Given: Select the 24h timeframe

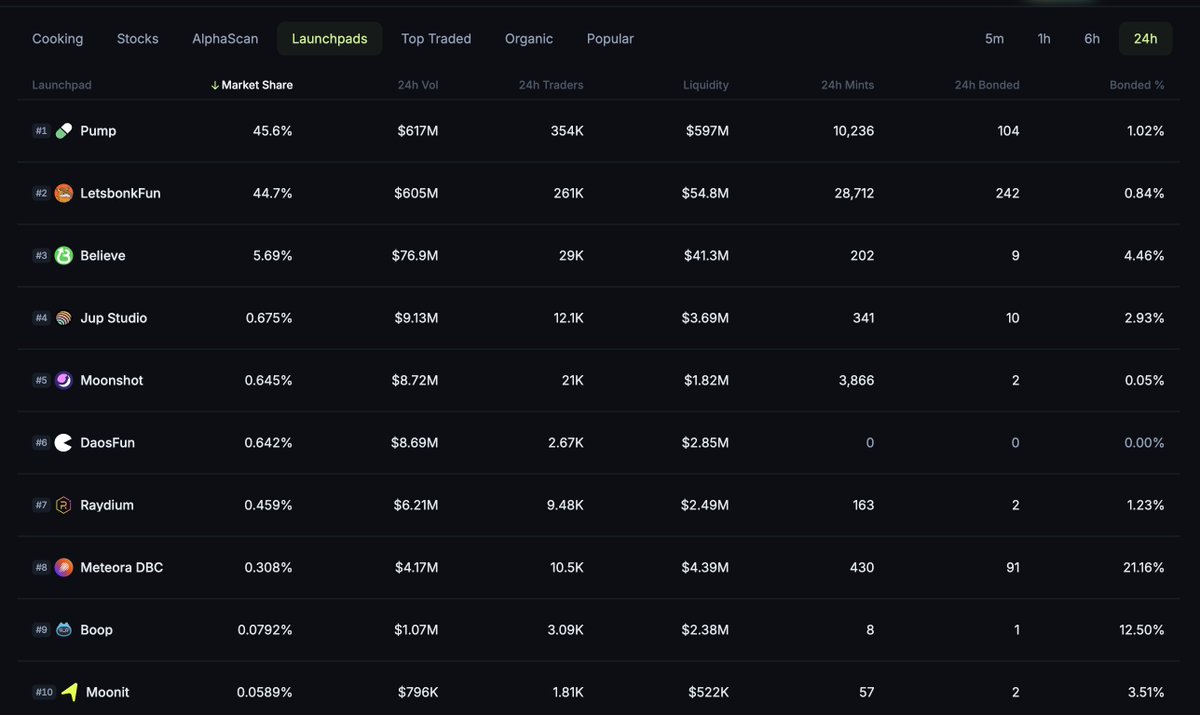Looking at the screenshot, I should click(1145, 39).
